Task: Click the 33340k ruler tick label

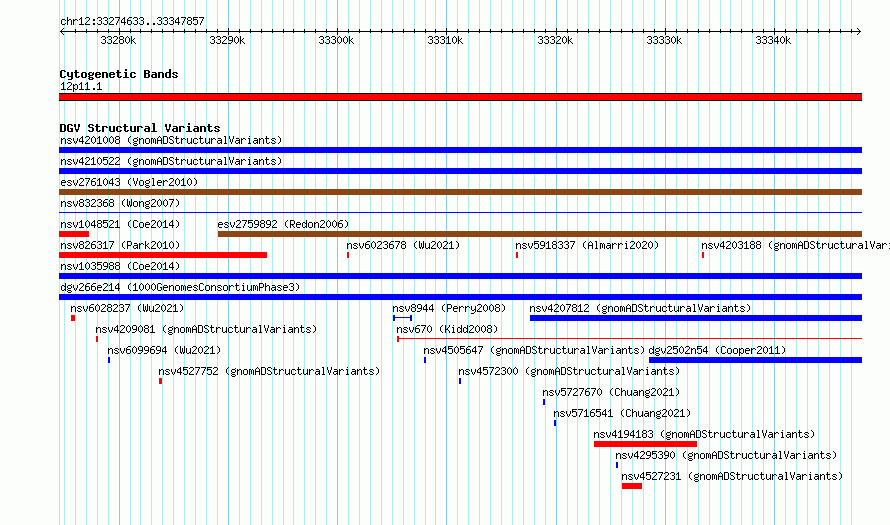Action: [773, 40]
